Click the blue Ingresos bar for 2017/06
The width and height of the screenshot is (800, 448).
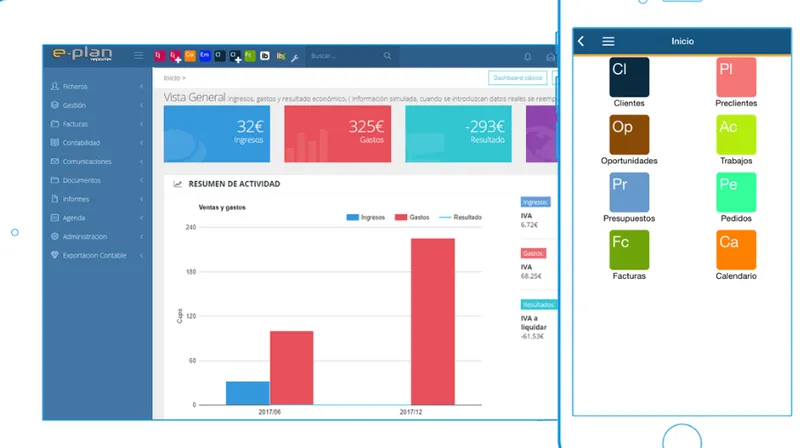[247, 393]
